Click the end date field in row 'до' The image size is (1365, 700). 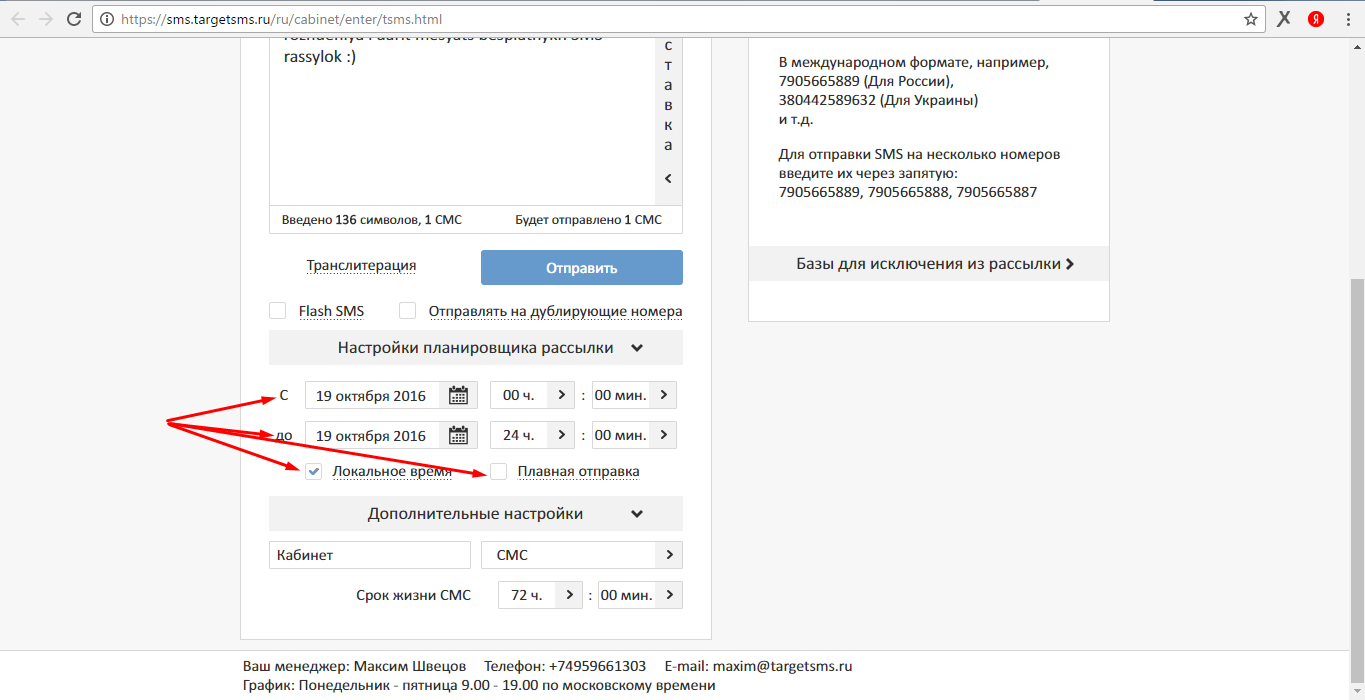click(372, 435)
